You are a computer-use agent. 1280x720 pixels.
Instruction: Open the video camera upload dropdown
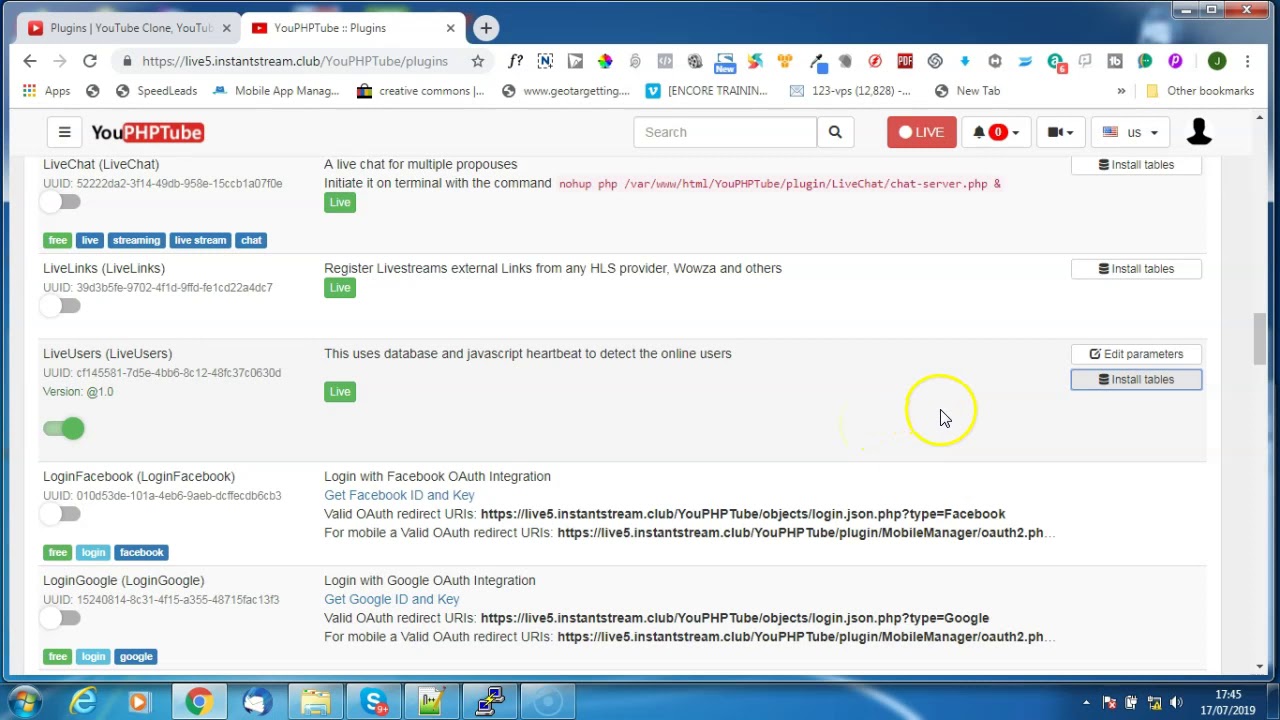(1060, 132)
